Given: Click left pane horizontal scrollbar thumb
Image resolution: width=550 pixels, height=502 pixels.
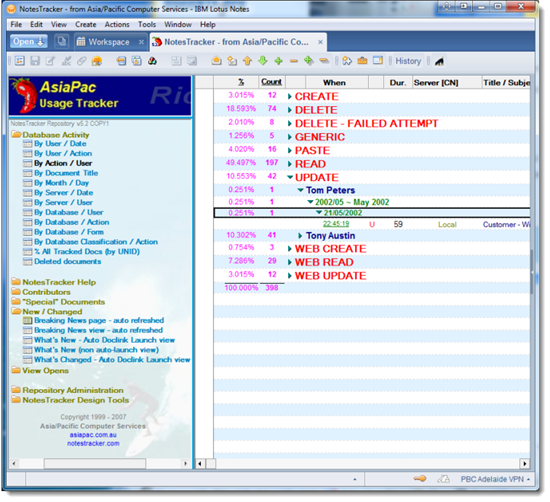Looking at the screenshot, I should click(x=95, y=463).
